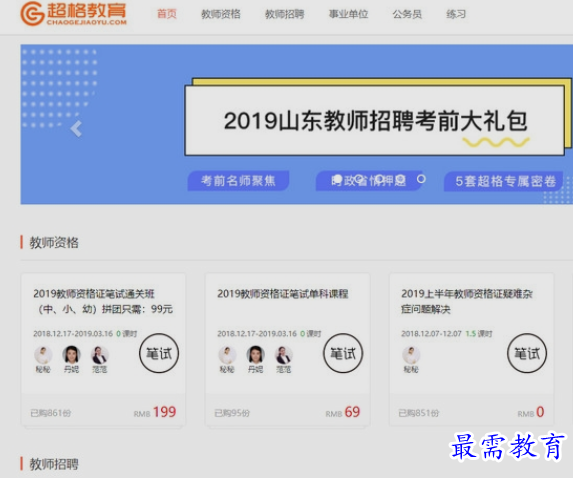
Task: Open the 练习 nav tab
Action: (456, 14)
